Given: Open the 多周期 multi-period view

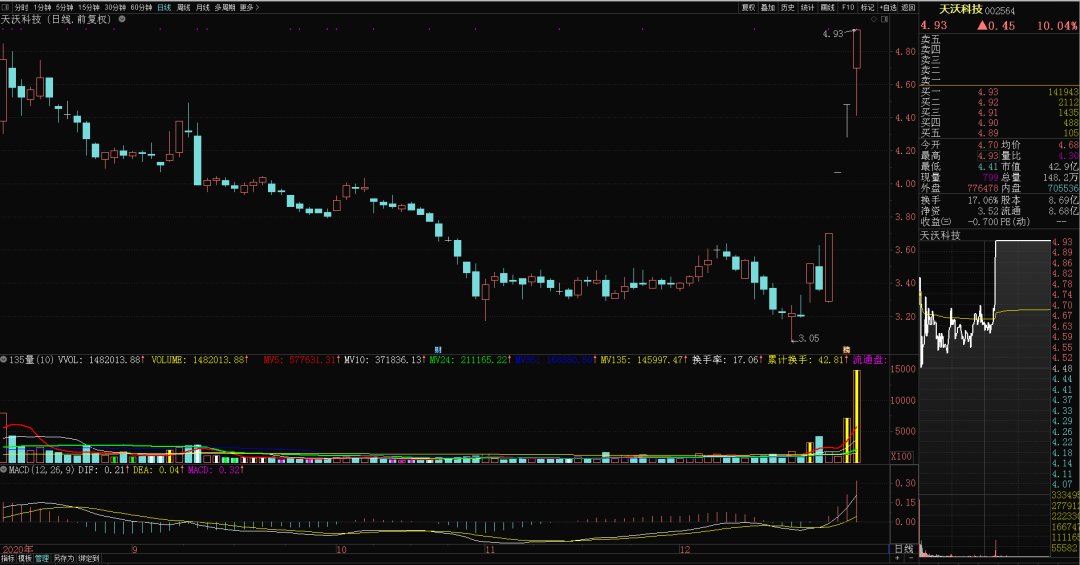Looking at the screenshot, I should (225, 8).
